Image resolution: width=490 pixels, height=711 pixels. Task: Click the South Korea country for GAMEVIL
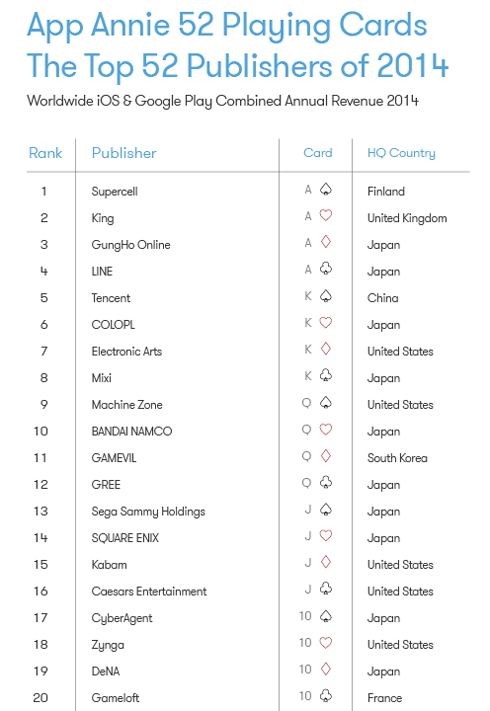[398, 458]
